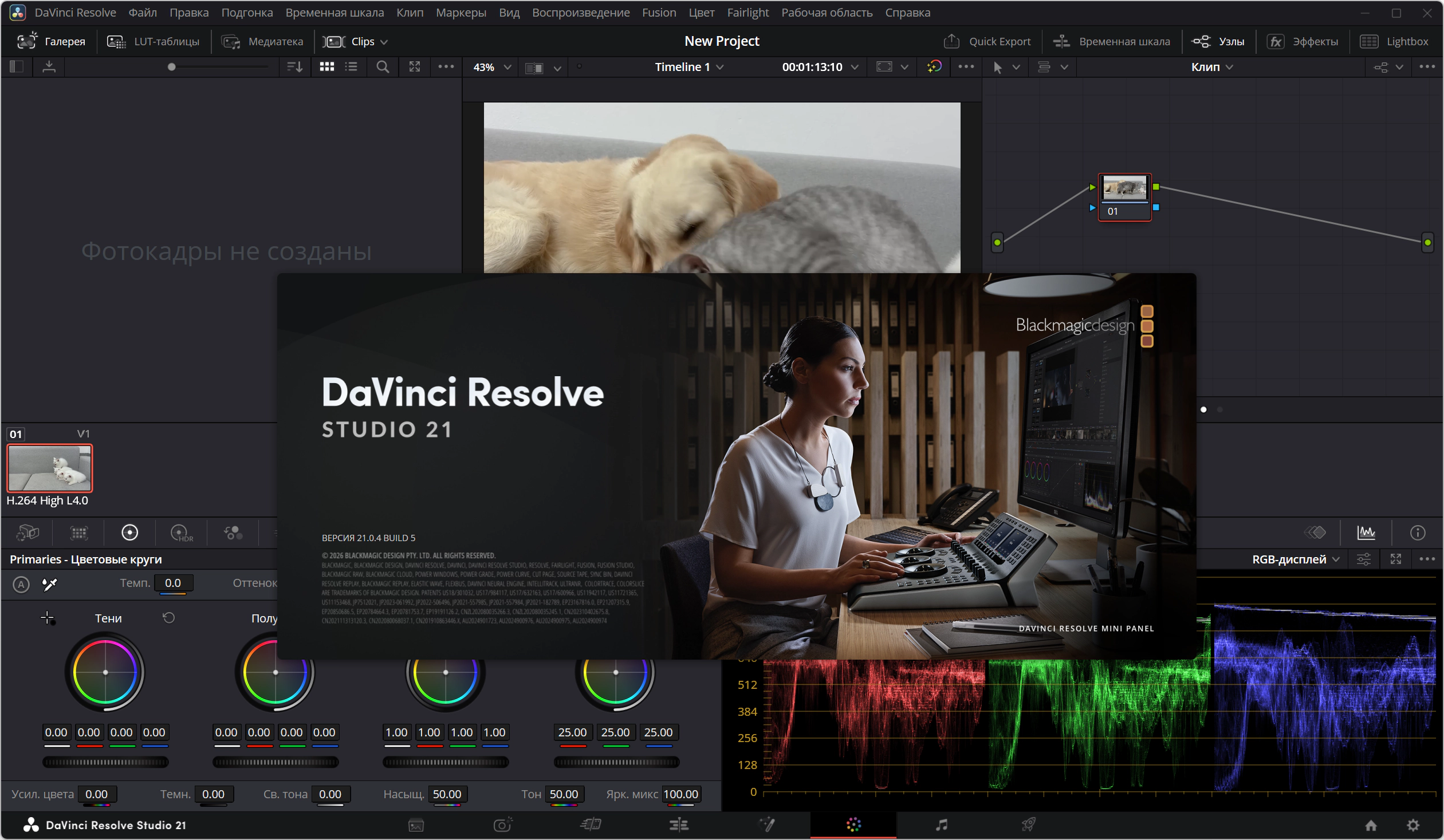Show the Scopes panel icon

click(1366, 533)
